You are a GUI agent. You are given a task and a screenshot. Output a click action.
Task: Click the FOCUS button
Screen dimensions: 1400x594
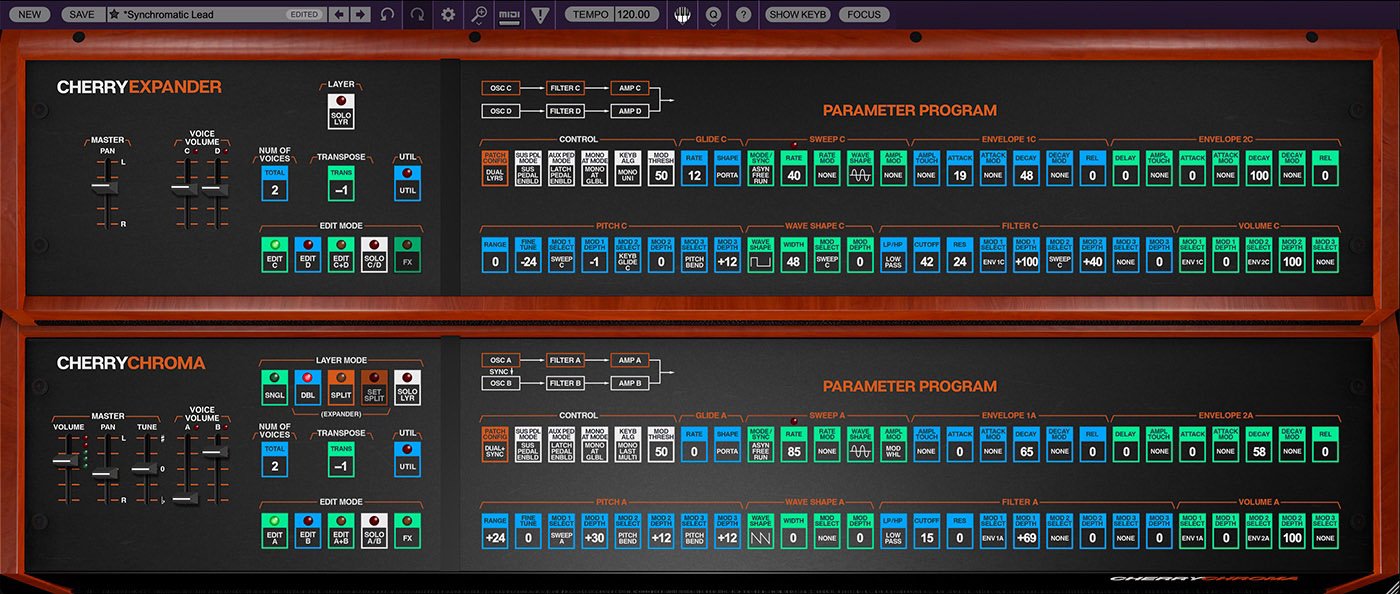pyautogui.click(x=864, y=15)
